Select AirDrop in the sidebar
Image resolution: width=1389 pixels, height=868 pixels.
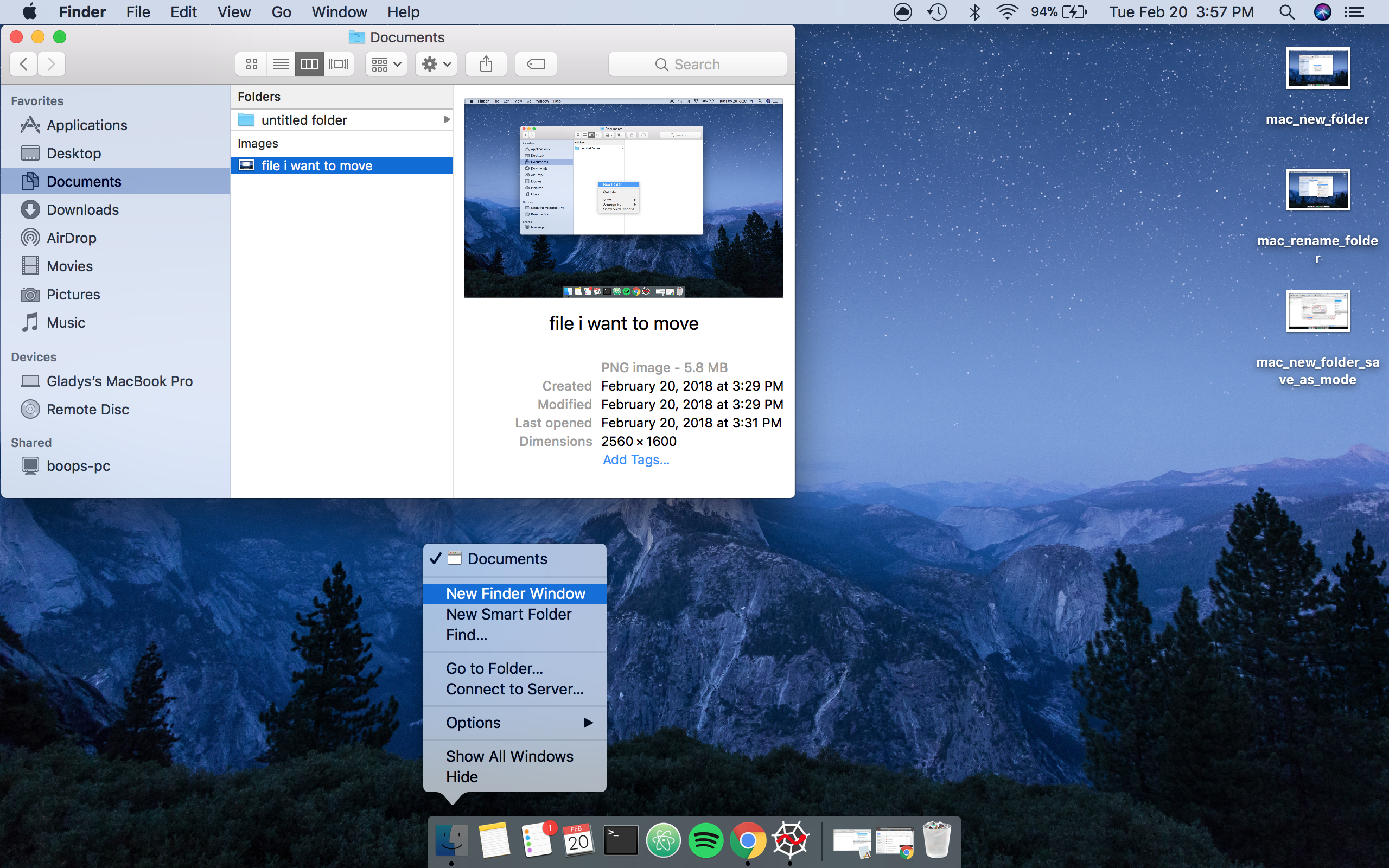click(116, 238)
